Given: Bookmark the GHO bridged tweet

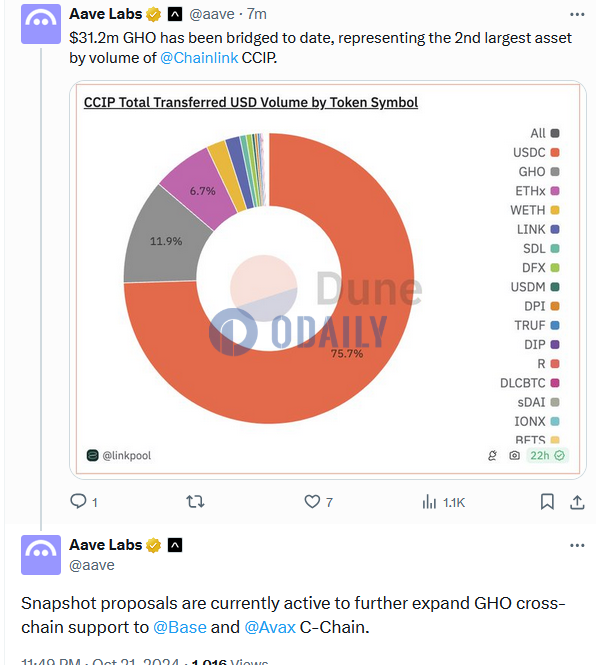Looking at the screenshot, I should [547, 502].
